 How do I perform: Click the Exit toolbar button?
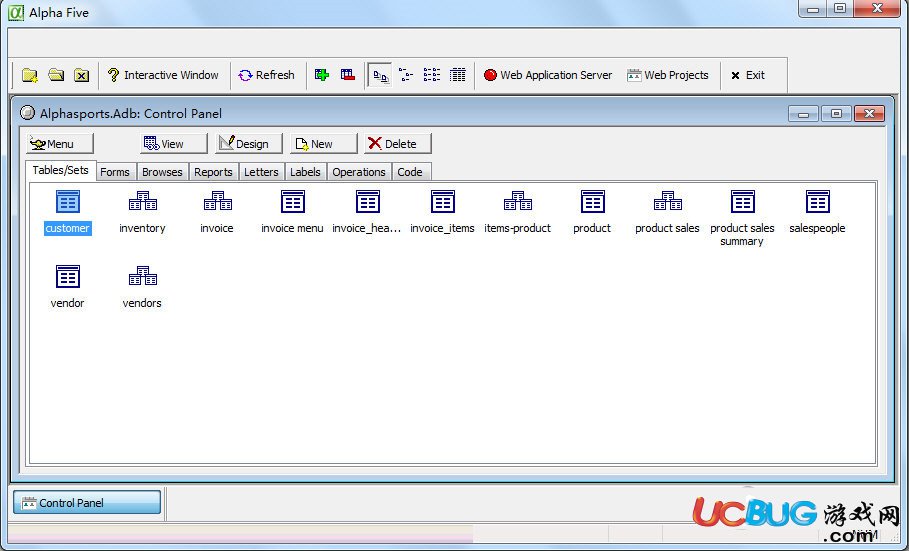point(748,75)
